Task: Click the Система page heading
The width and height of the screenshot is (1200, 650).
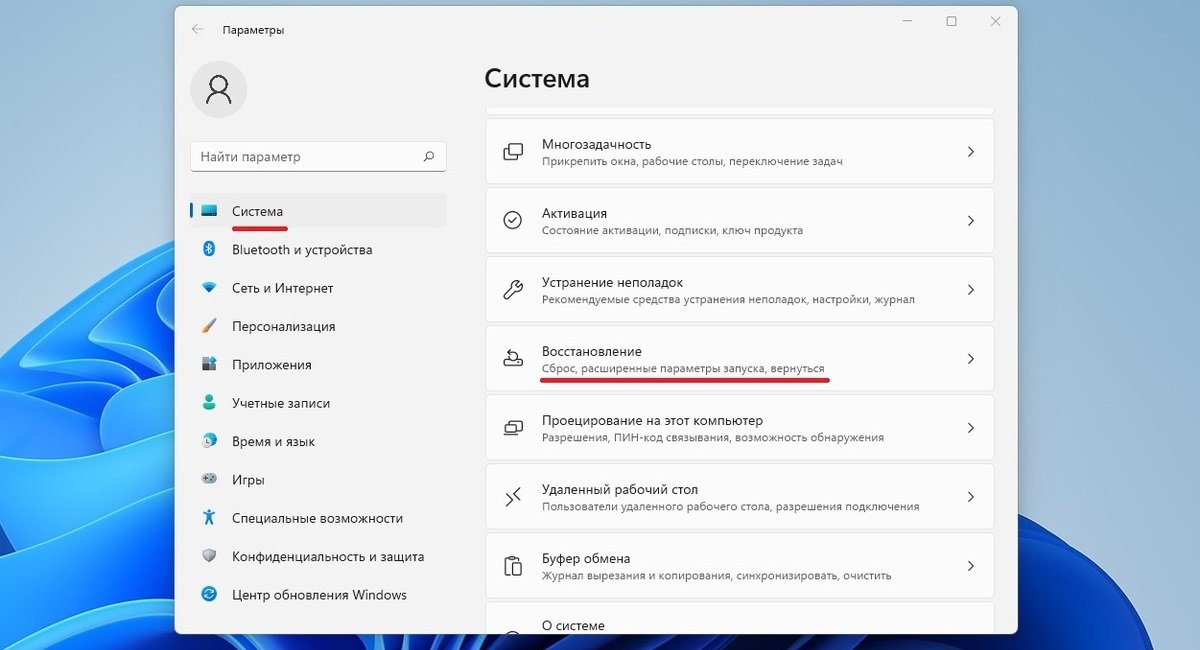Action: coord(537,78)
